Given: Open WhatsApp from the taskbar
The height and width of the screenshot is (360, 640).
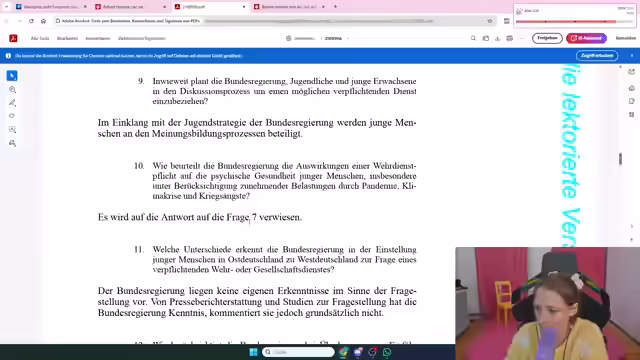Looking at the screenshot, I should click(x=387, y=352).
